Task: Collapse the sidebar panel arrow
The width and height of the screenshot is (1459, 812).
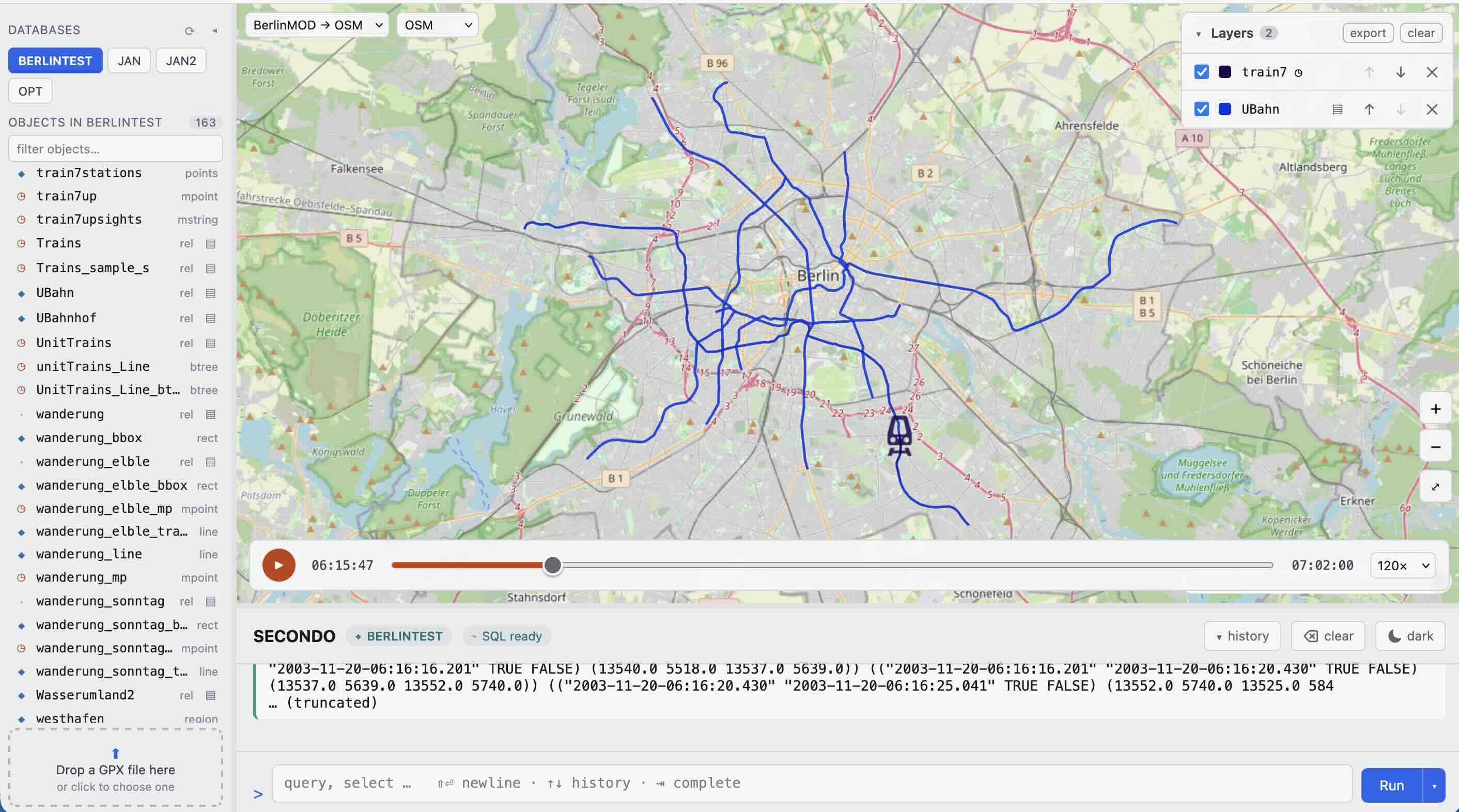Action: pyautogui.click(x=214, y=30)
